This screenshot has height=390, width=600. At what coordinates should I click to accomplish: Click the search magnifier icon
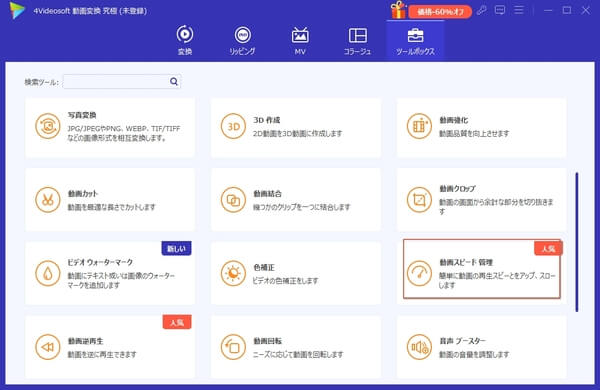coord(174,82)
